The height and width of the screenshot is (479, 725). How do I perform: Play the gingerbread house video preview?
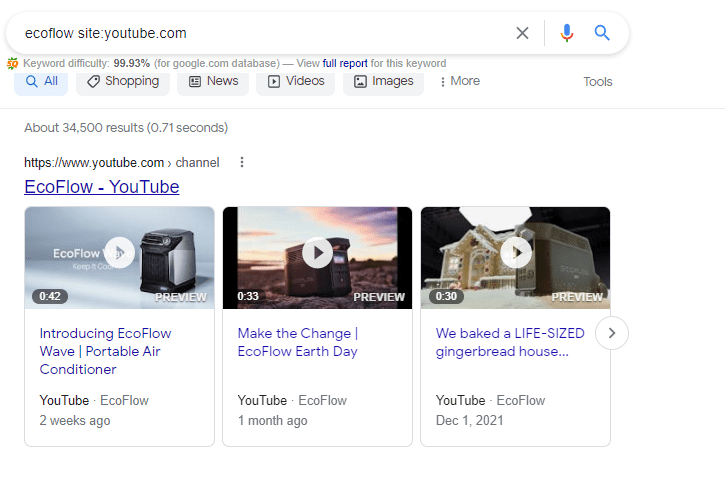(516, 252)
